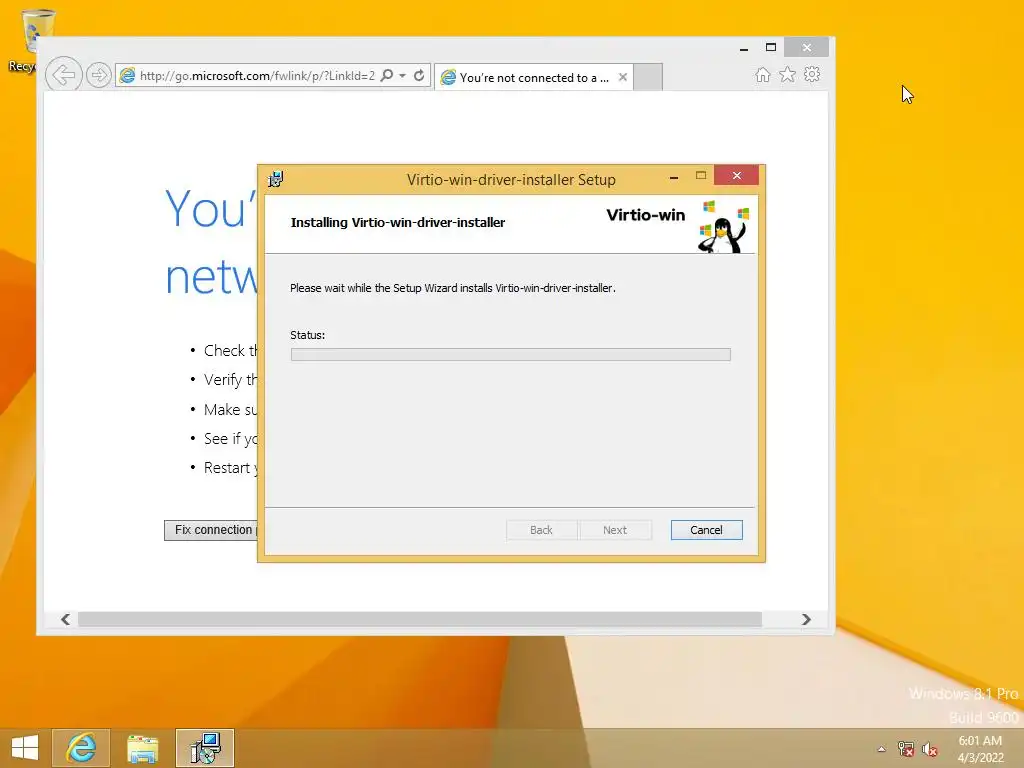The image size is (1024, 768).
Task: Click 'Installing Virtio-win-driver-installer' heading
Action: [398, 223]
